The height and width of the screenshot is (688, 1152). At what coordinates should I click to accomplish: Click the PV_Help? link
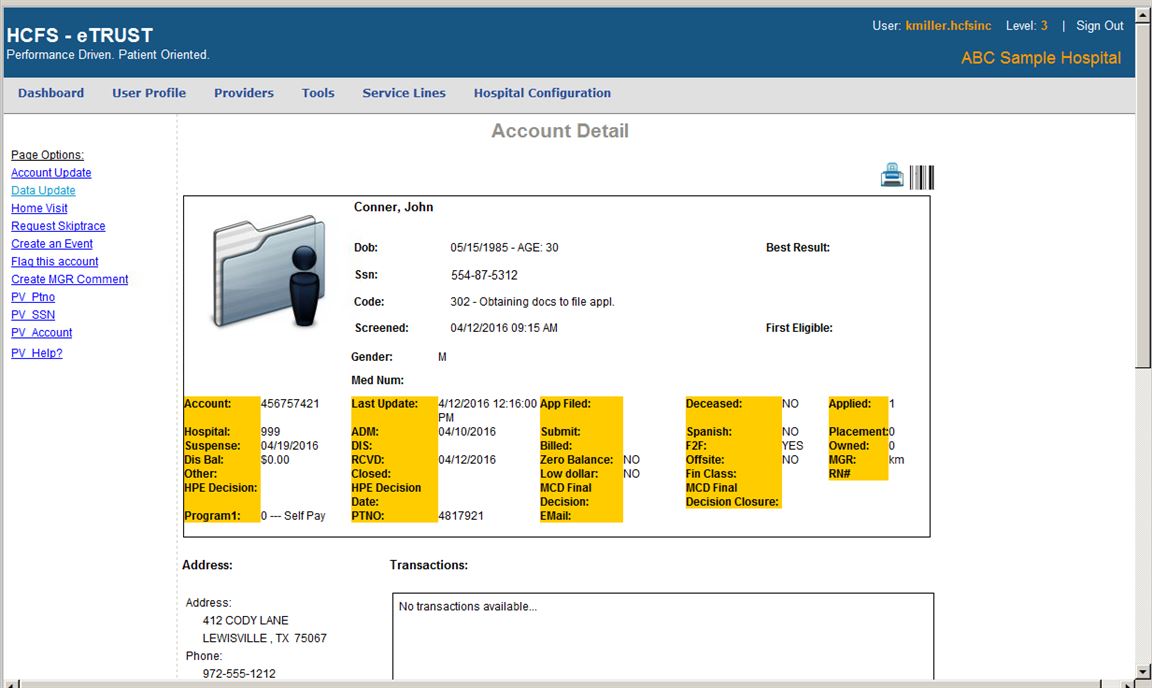pos(37,354)
